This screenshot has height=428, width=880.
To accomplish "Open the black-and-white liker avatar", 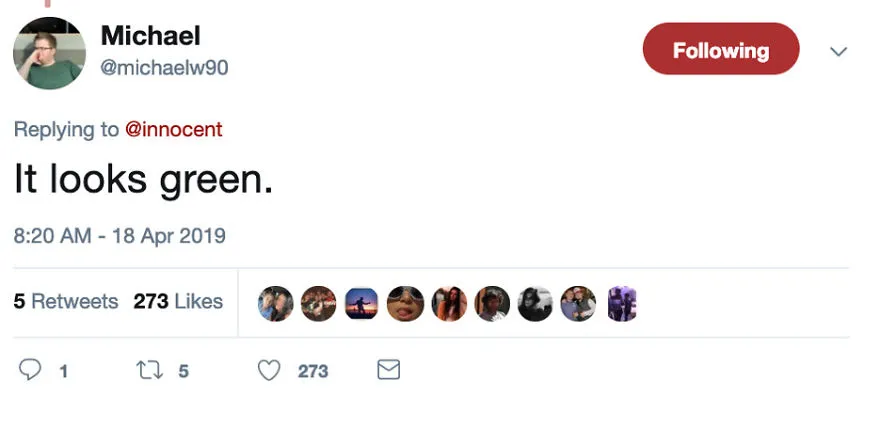I will pos(535,303).
